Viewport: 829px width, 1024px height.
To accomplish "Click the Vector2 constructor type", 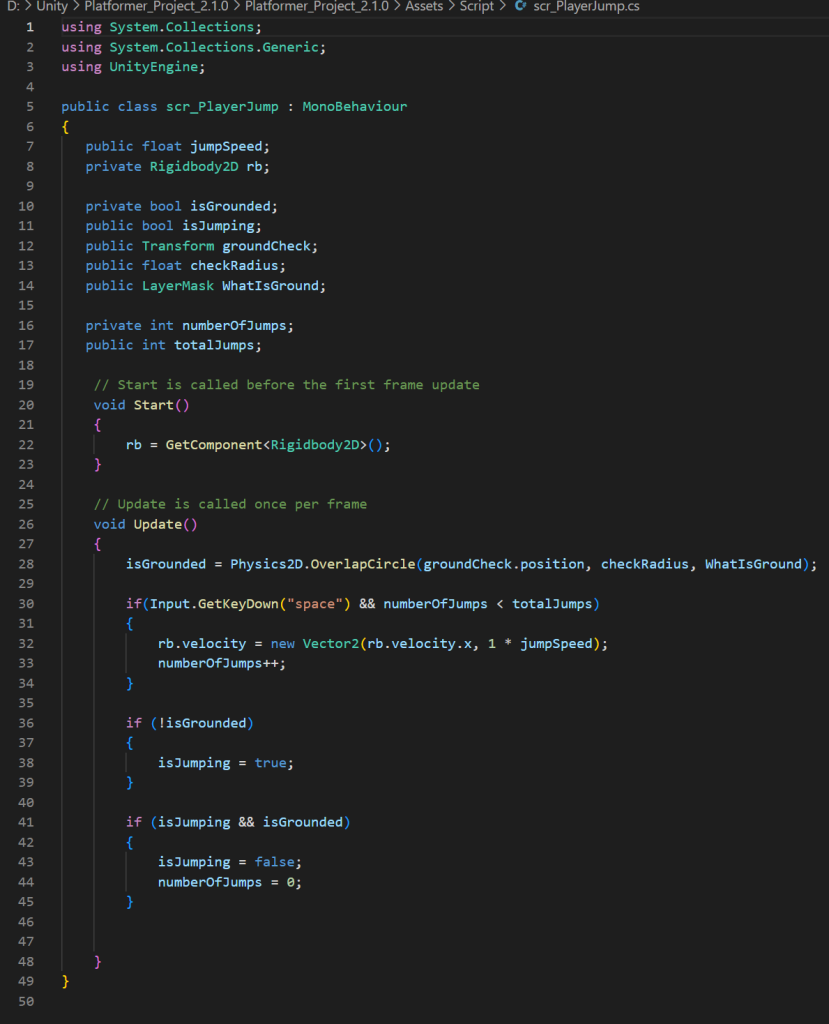I will (308, 644).
